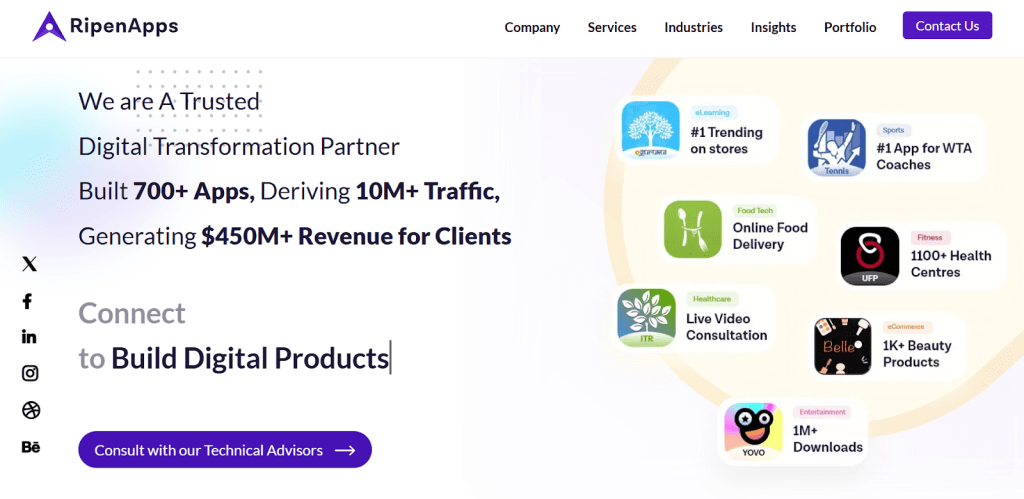Click the Dribbble basketball icon
This screenshot has height=499, width=1024.
(x=30, y=410)
